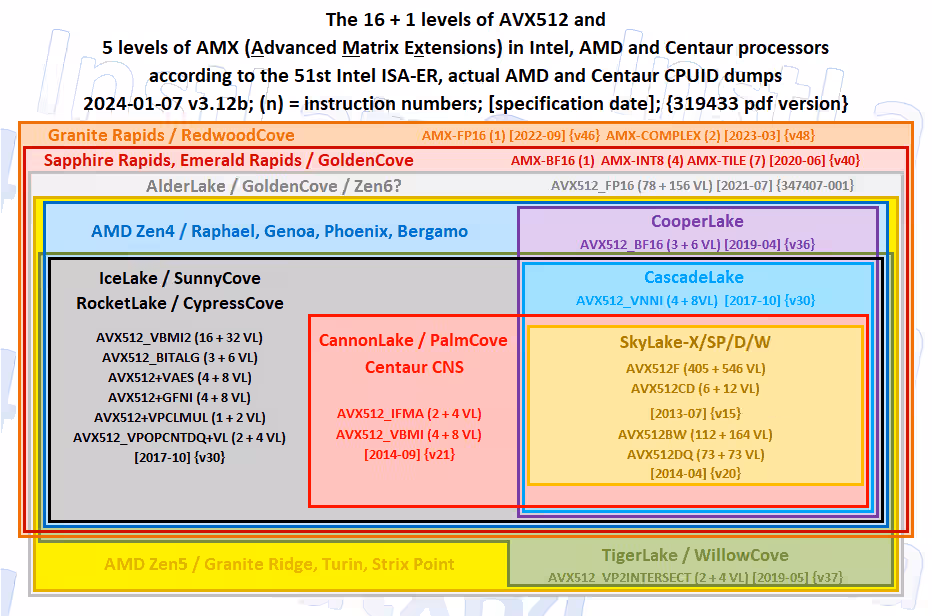
Task: Select 'AVX512F (405 + 546 VL)' line
Action: pos(695,369)
